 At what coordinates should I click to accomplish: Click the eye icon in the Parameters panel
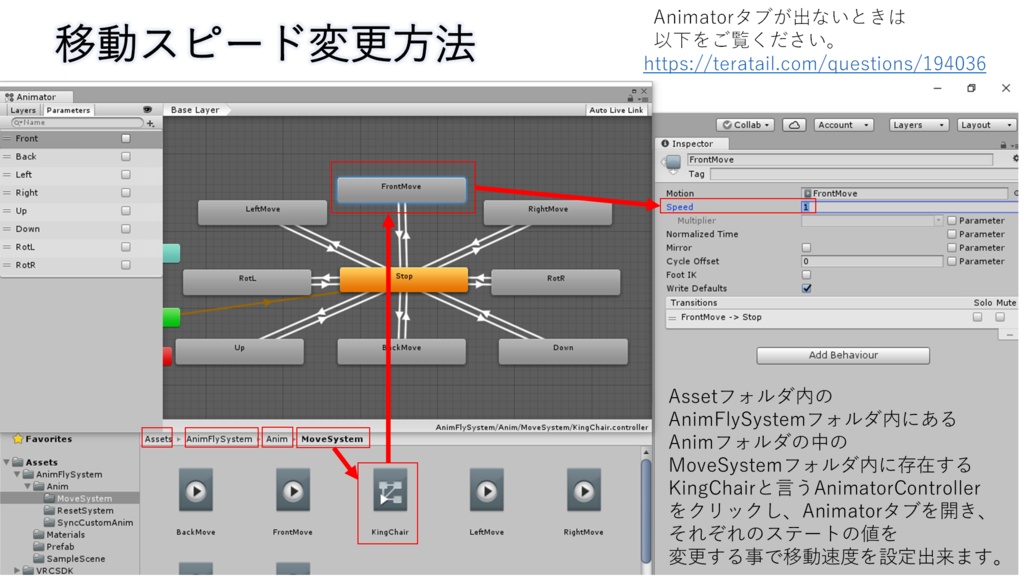point(146,110)
